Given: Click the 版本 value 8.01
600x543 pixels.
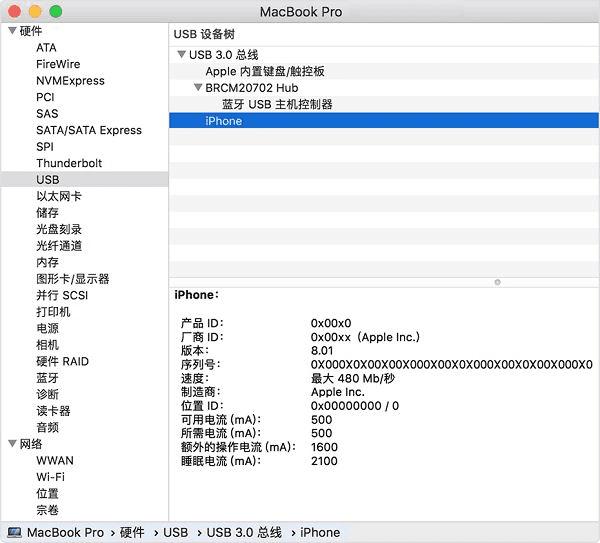Looking at the screenshot, I should [322, 351].
